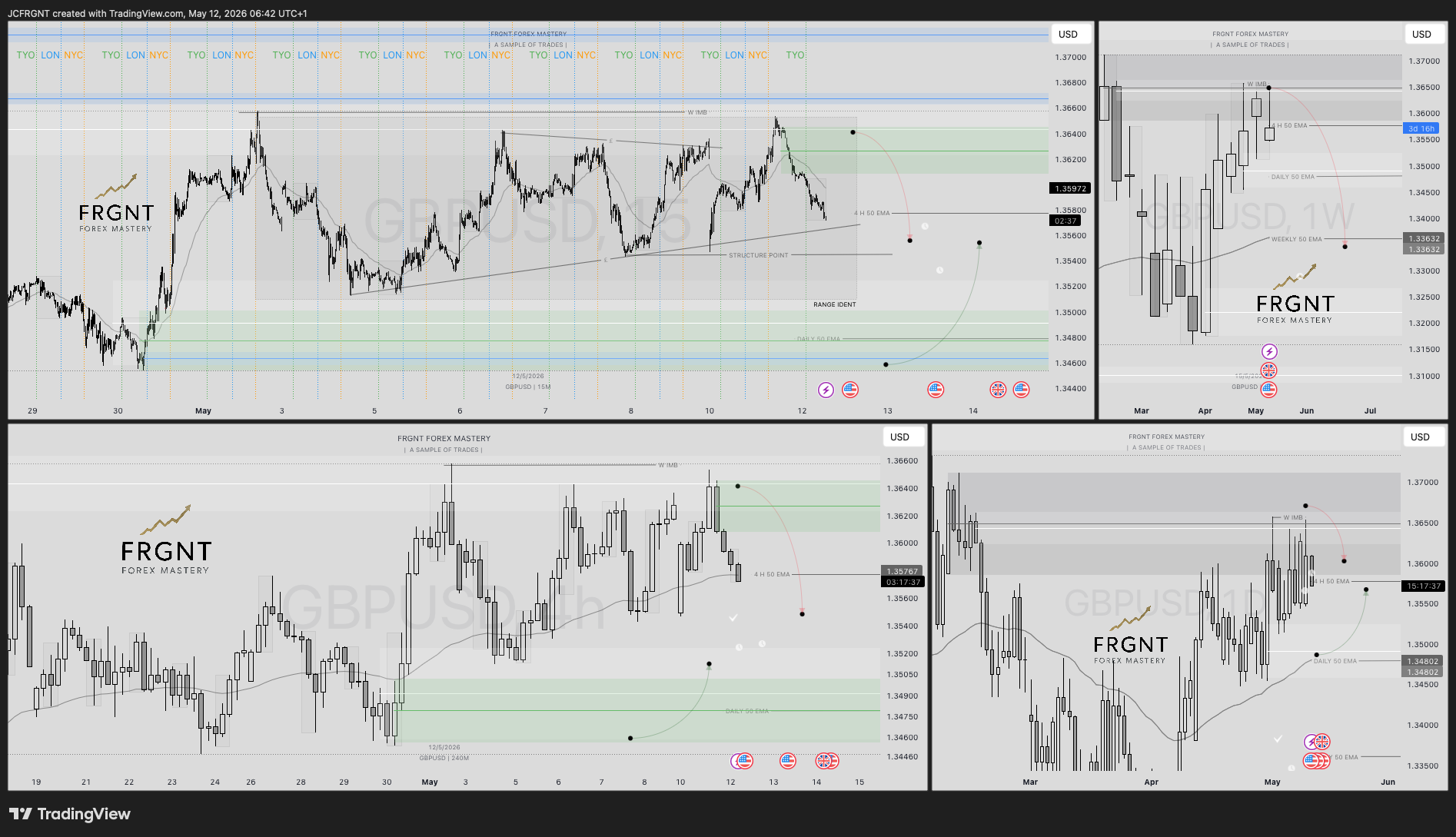
Task: Open the rightmost US flag event on 15M chart
Action: [x=1022, y=390]
